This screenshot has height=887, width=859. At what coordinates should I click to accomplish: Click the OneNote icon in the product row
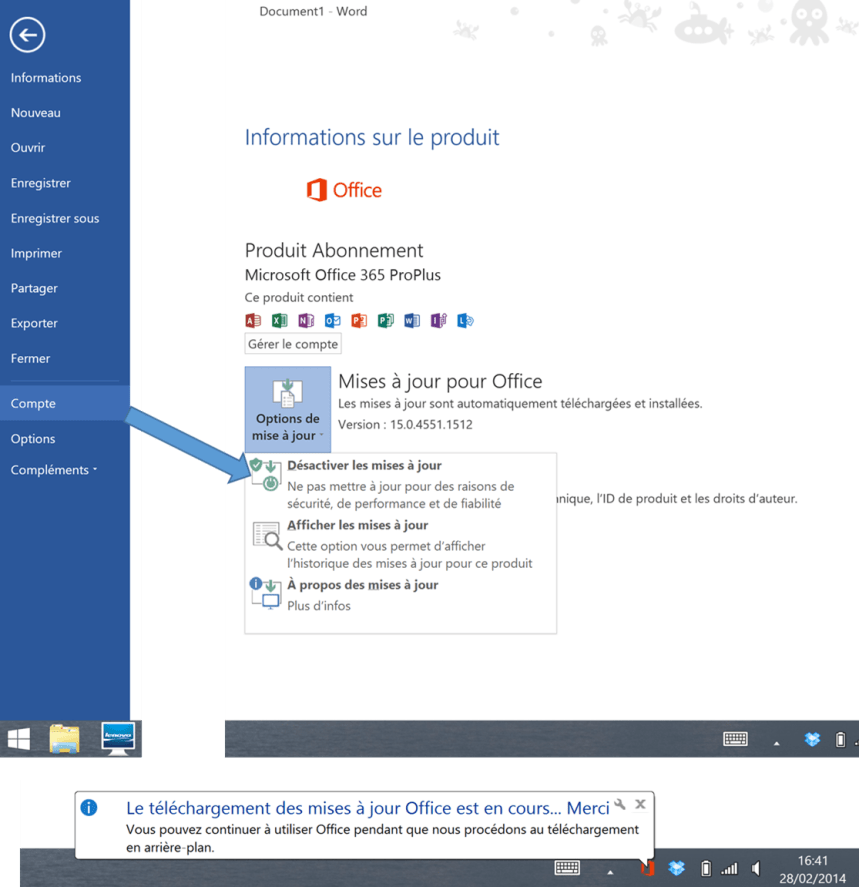(305, 321)
